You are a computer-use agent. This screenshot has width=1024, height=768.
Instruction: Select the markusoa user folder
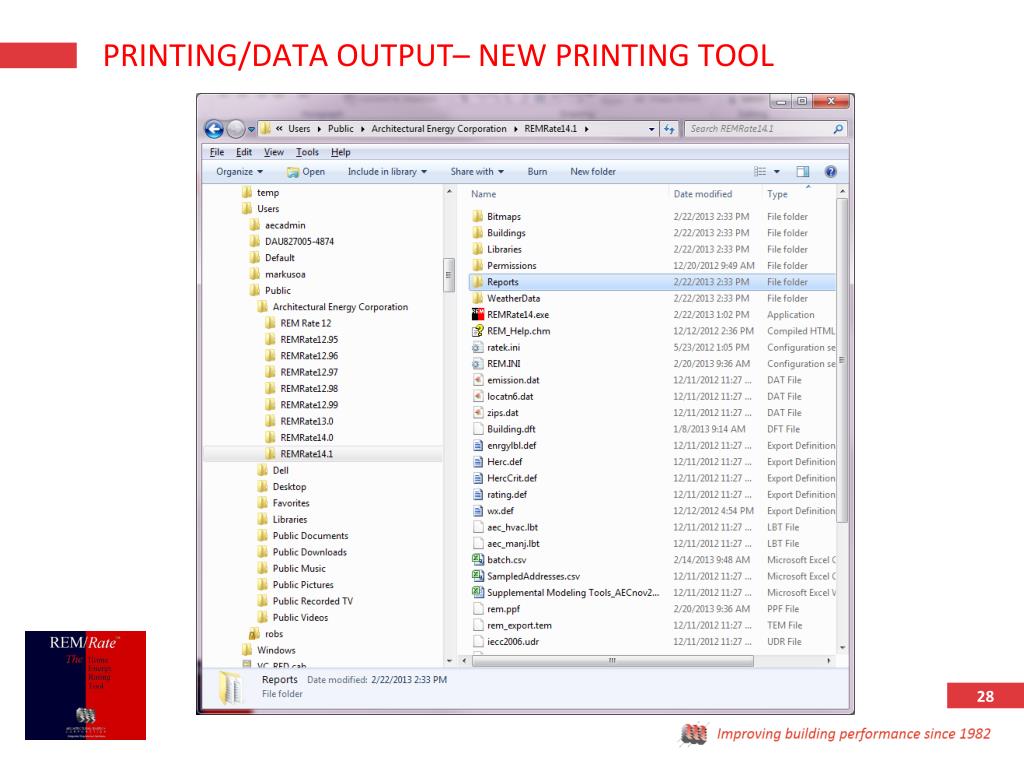[279, 274]
